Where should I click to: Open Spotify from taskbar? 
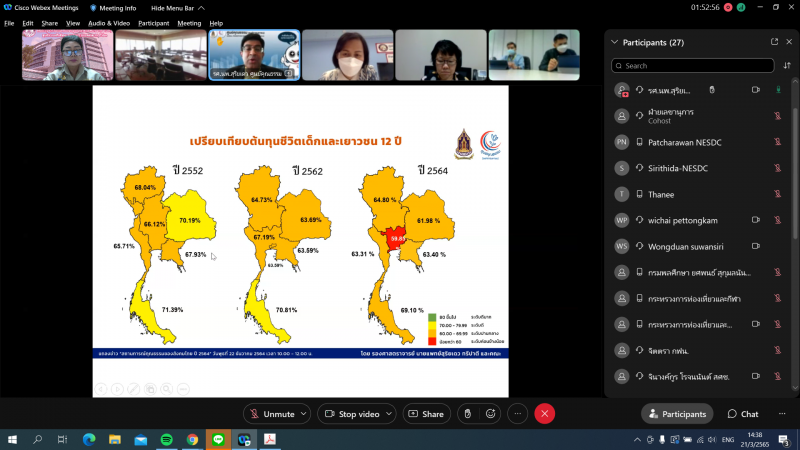[x=166, y=439]
